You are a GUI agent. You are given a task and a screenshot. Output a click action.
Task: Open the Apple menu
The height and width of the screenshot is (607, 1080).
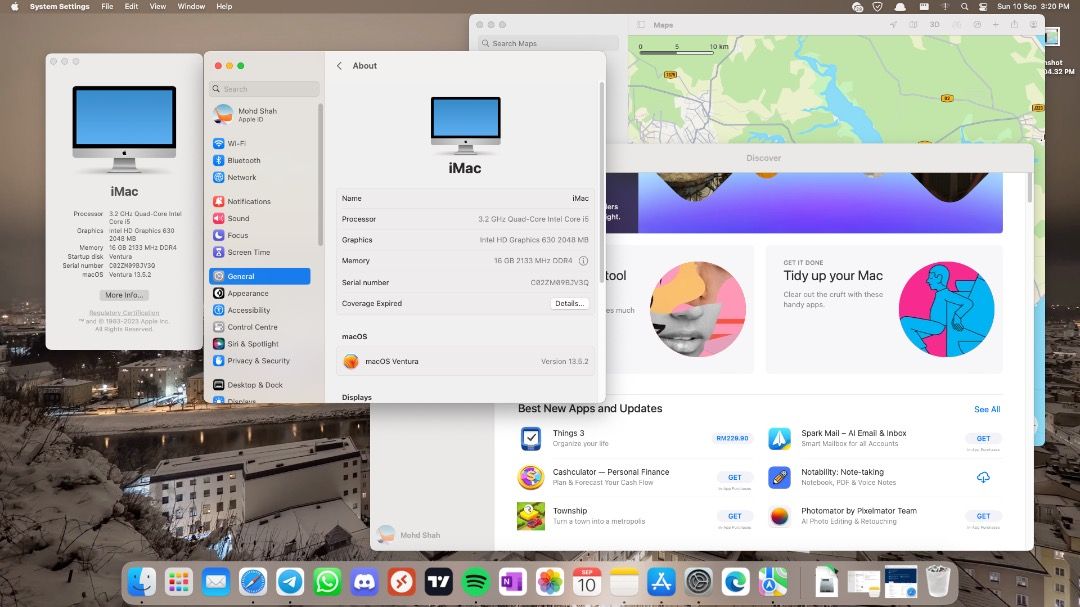tap(14, 6)
